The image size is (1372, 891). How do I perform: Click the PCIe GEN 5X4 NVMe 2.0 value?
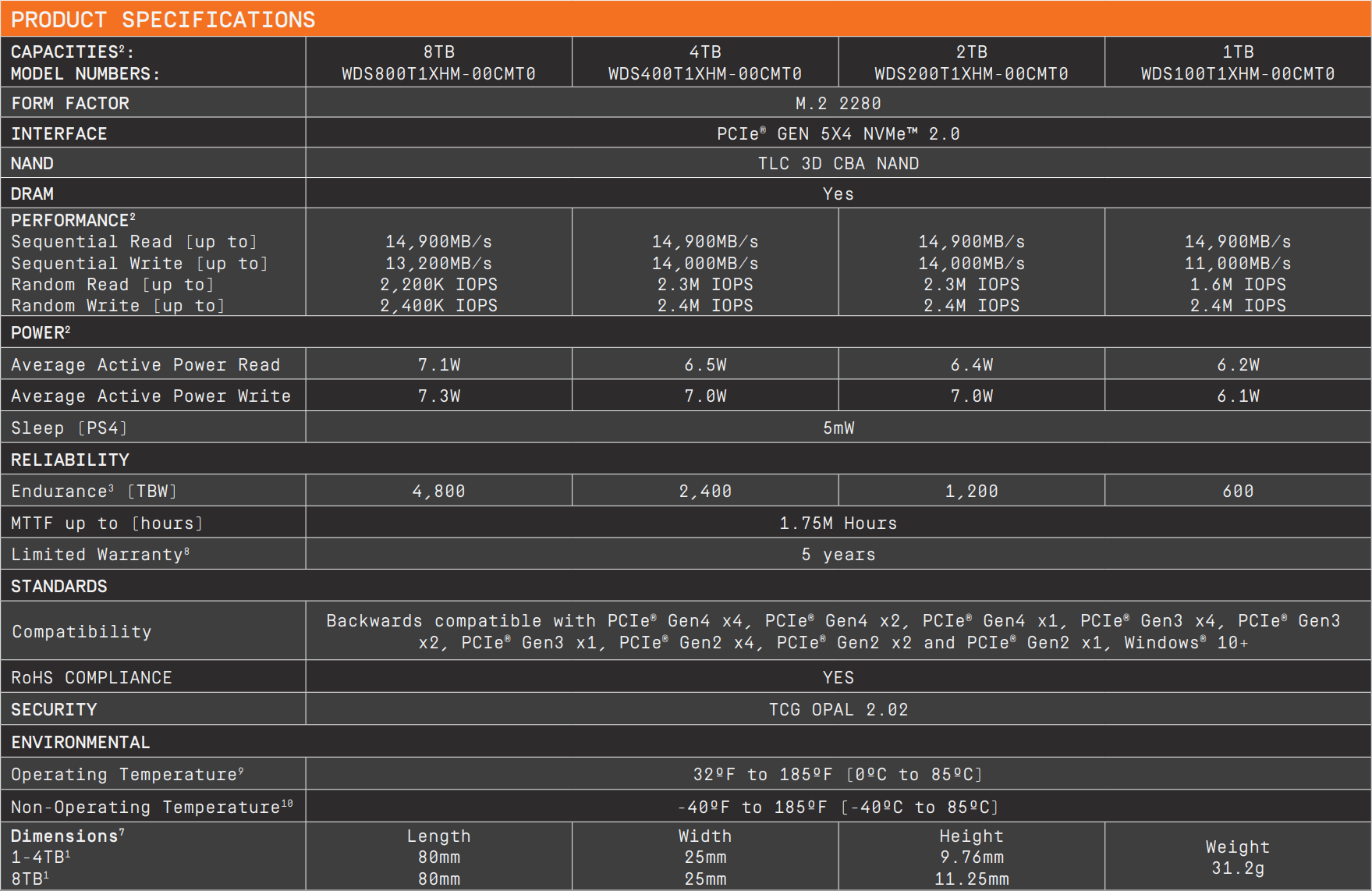[x=838, y=133]
